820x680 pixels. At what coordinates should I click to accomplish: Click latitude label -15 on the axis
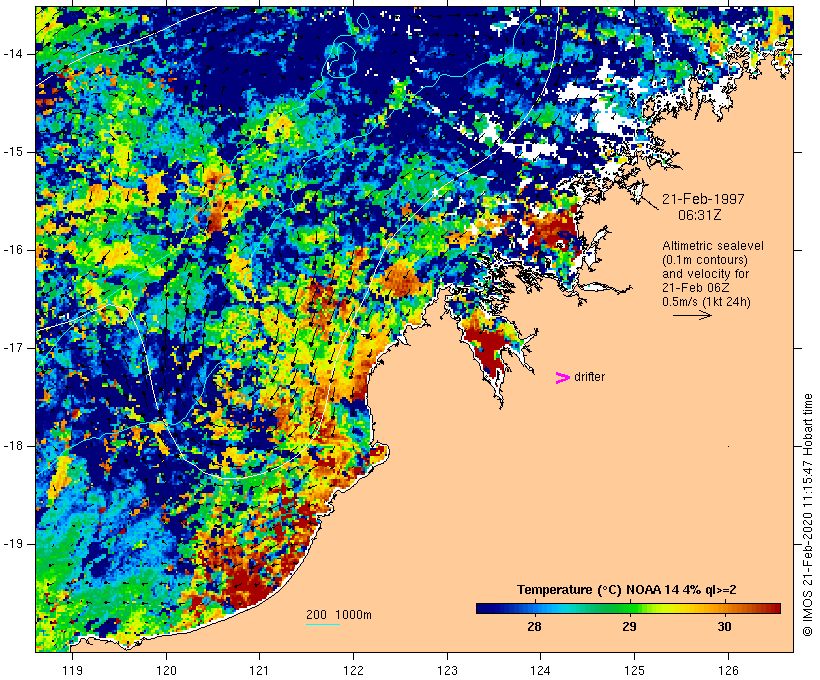pyautogui.click(x=12, y=152)
